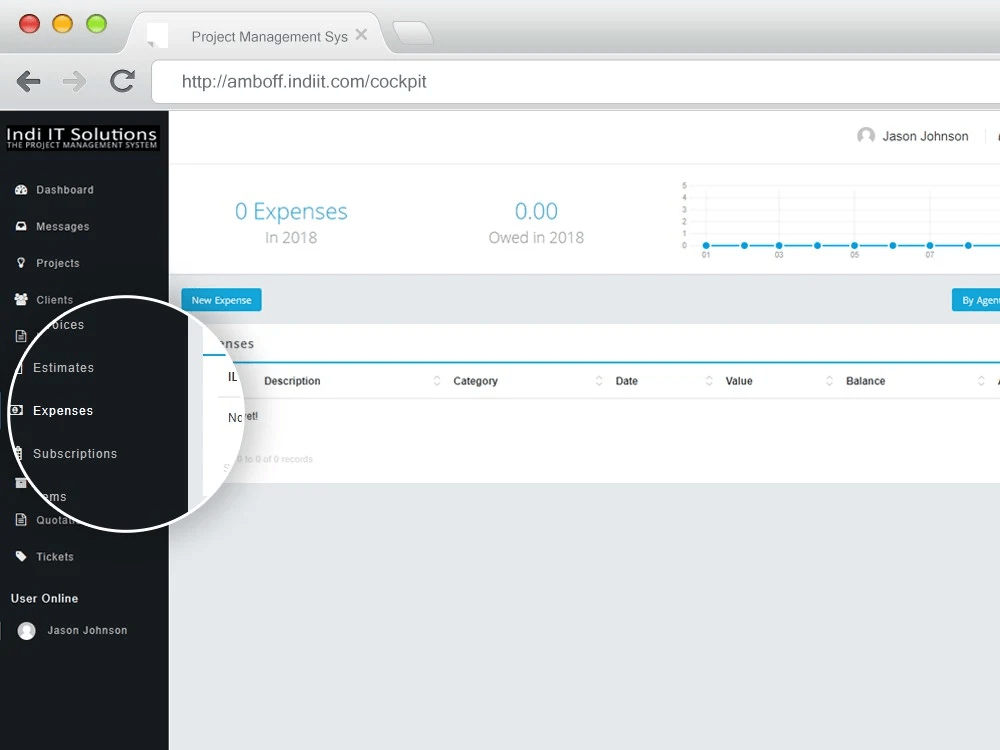Click the 0.00 owed amount

[536, 211]
